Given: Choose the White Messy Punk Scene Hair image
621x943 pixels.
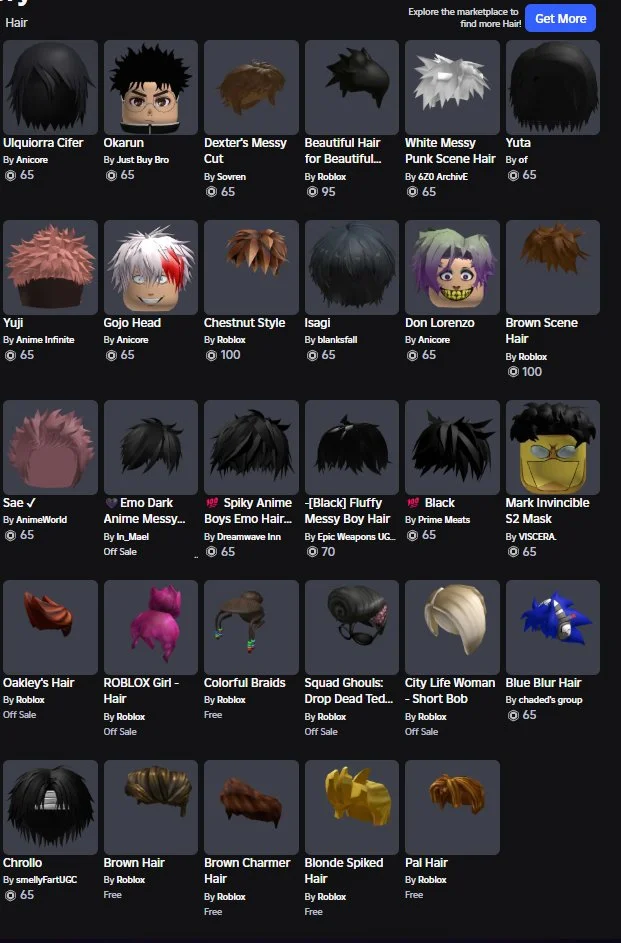Looking at the screenshot, I should coord(452,87).
